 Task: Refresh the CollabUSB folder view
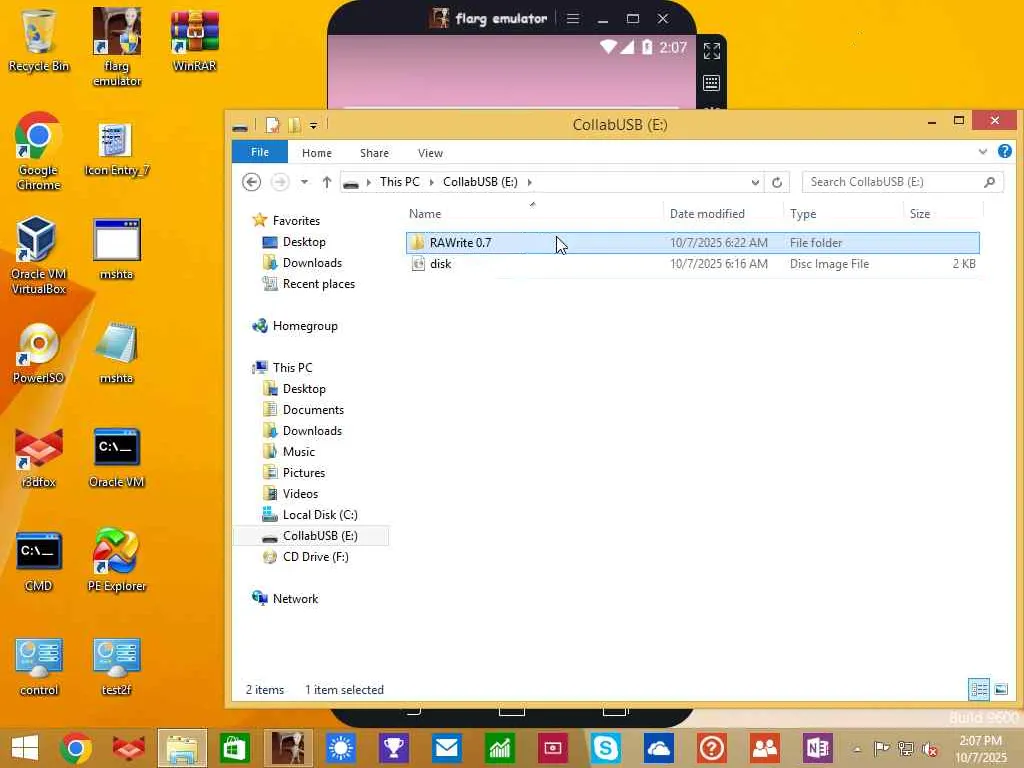click(777, 182)
